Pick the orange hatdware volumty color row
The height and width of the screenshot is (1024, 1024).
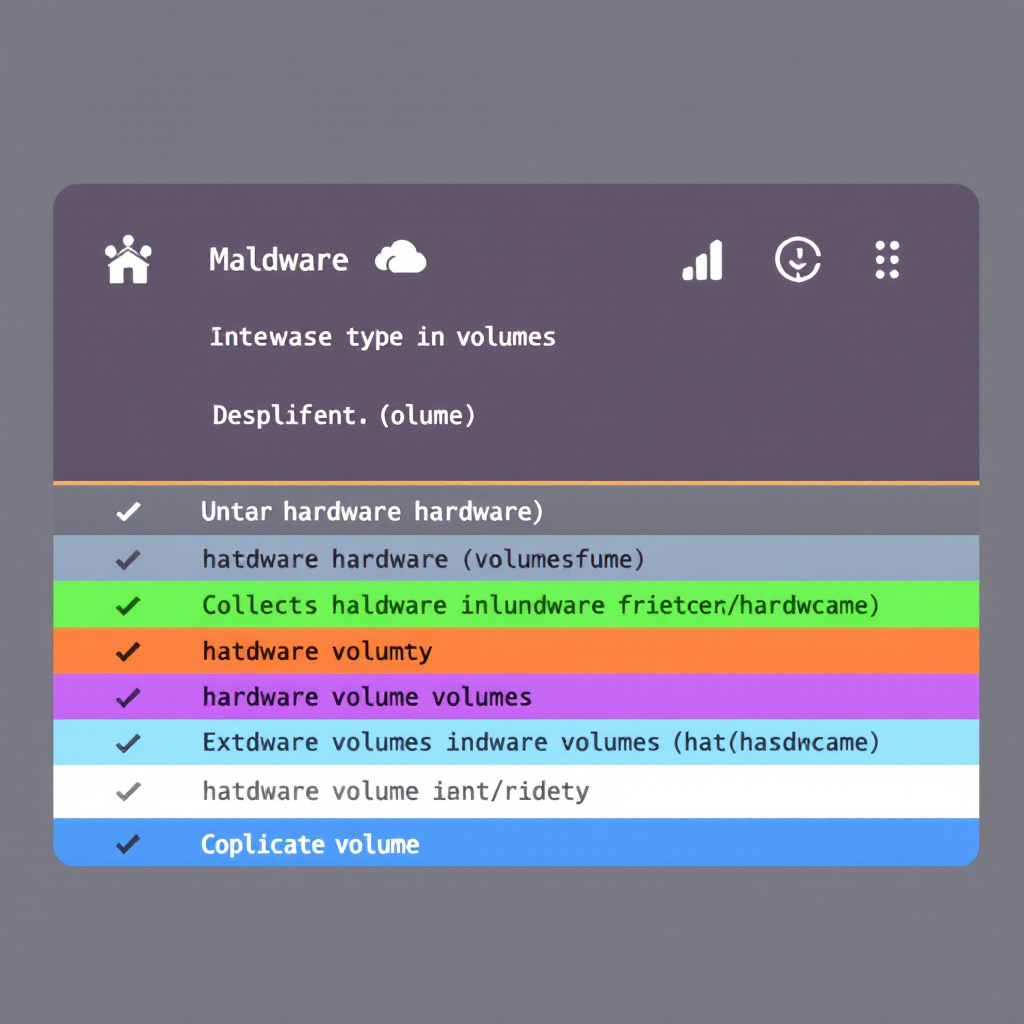coord(516,651)
